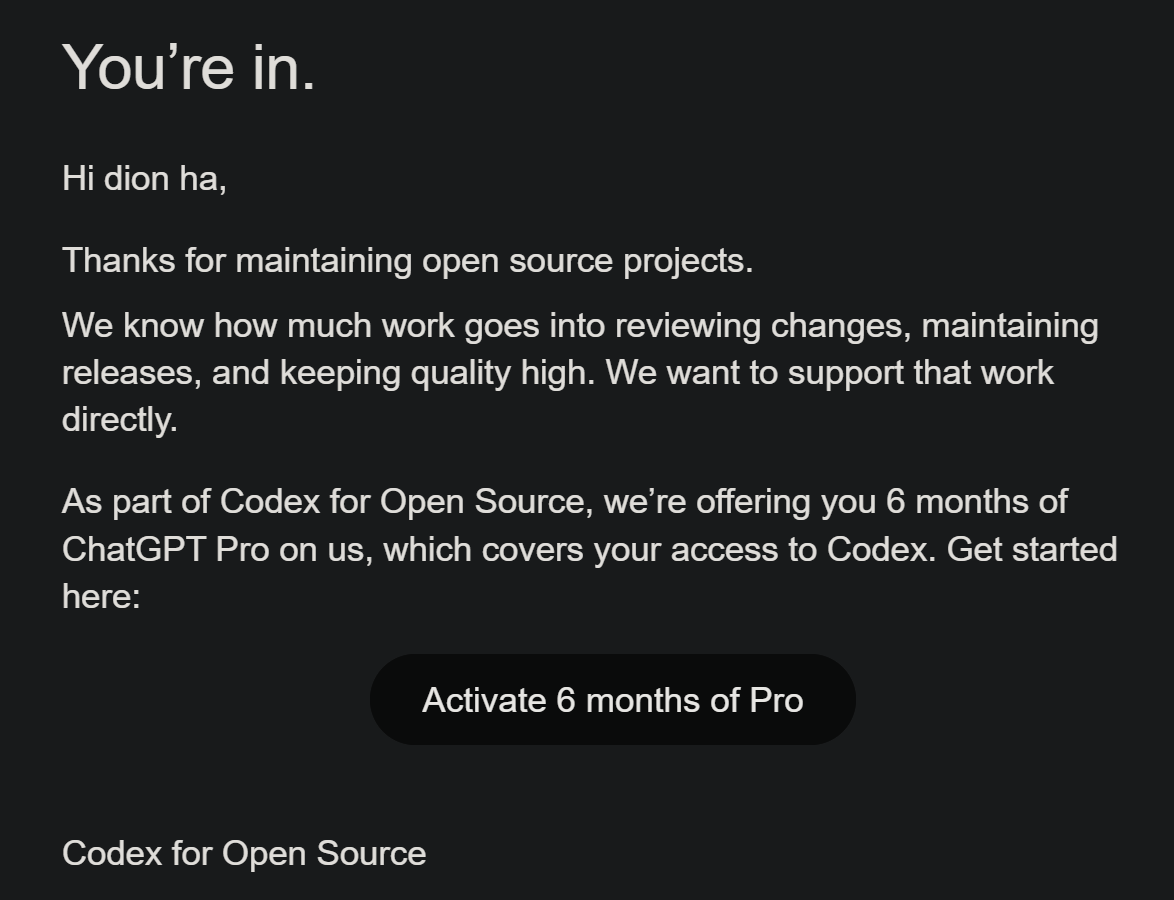
Task: Click the phrase "open source projects."
Action: tap(588, 261)
